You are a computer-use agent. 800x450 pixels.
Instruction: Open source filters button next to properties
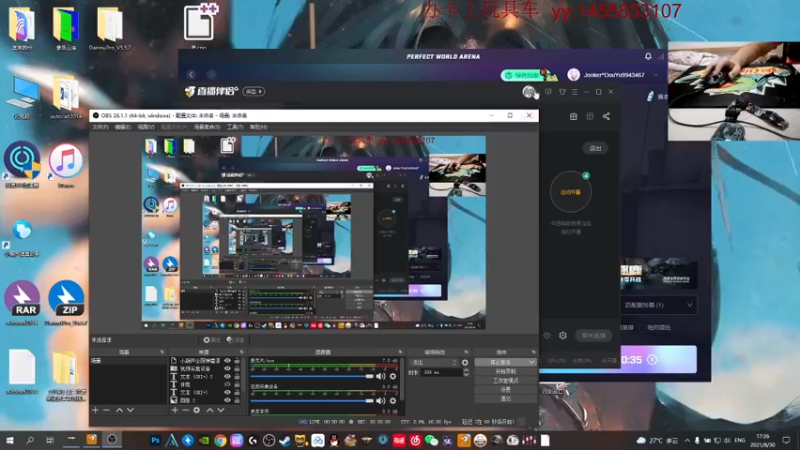pos(235,340)
